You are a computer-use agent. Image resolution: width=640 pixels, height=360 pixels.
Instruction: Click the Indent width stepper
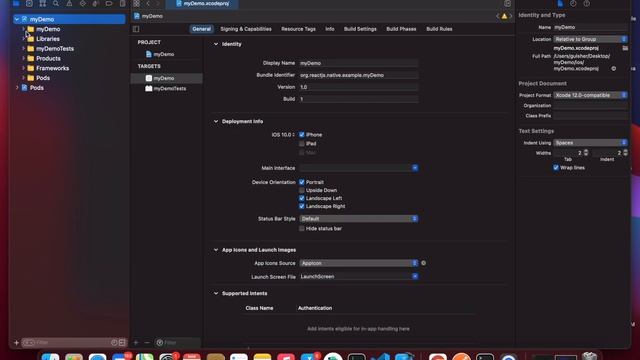[x=626, y=153]
